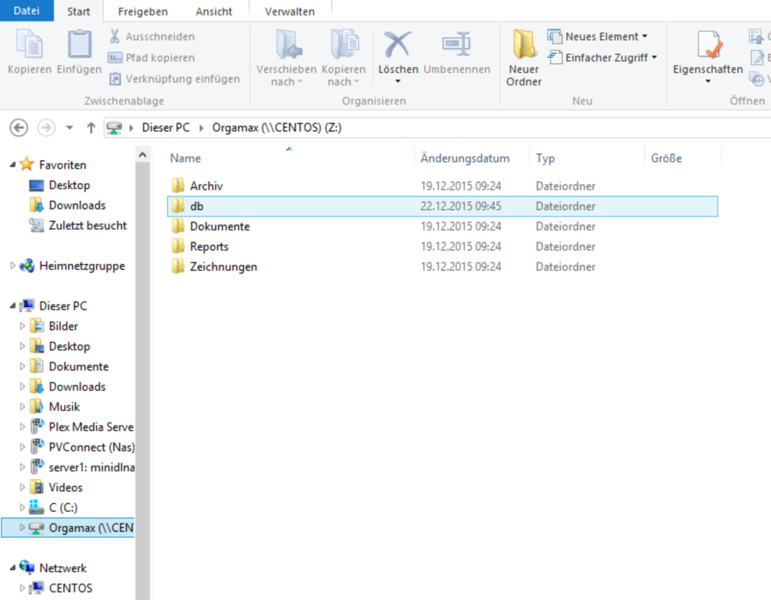Open Einfacher Zugriff dropdown
Viewport: 771px width, 600px height.
[602, 58]
